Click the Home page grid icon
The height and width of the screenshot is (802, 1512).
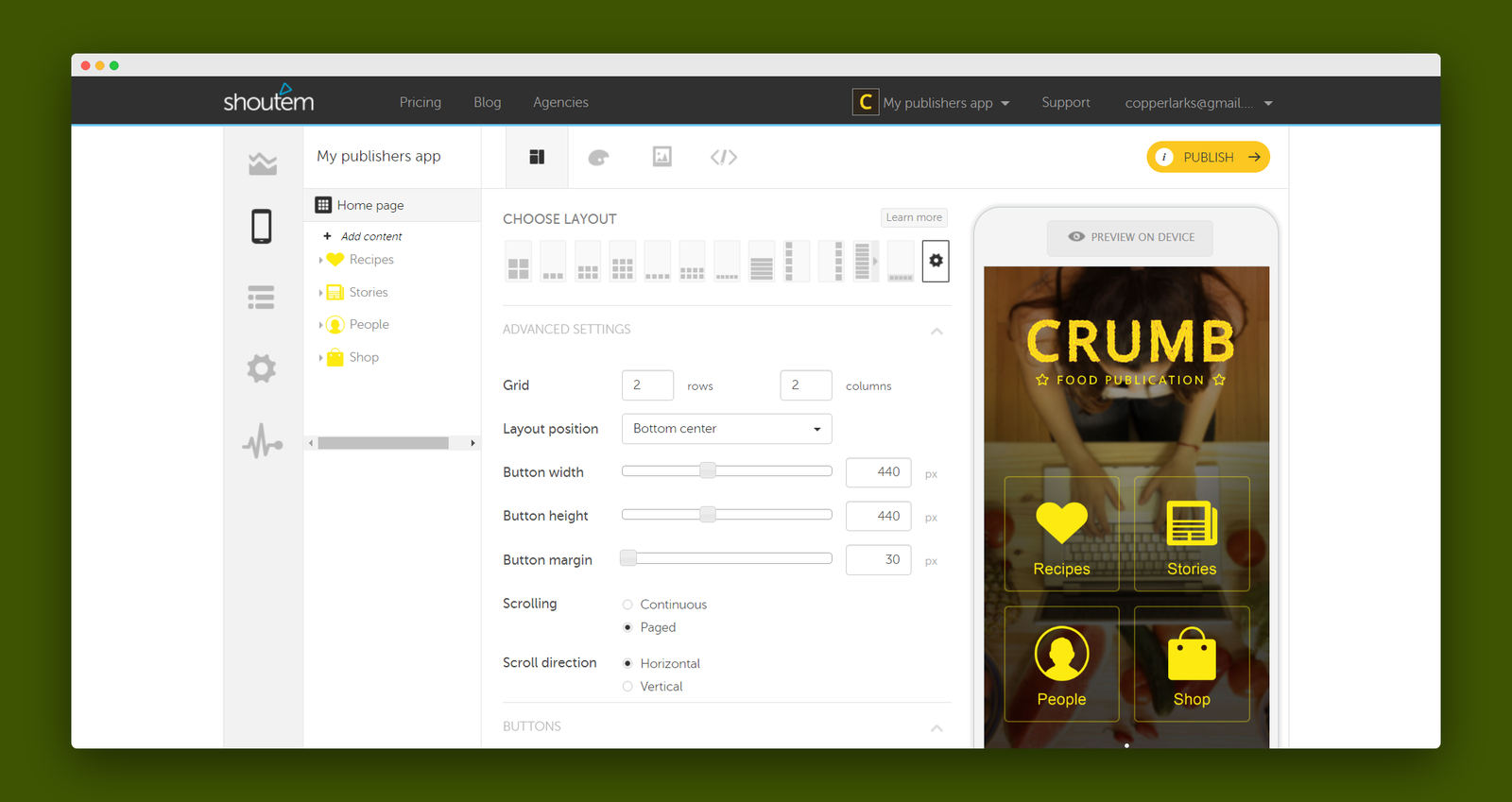click(323, 205)
